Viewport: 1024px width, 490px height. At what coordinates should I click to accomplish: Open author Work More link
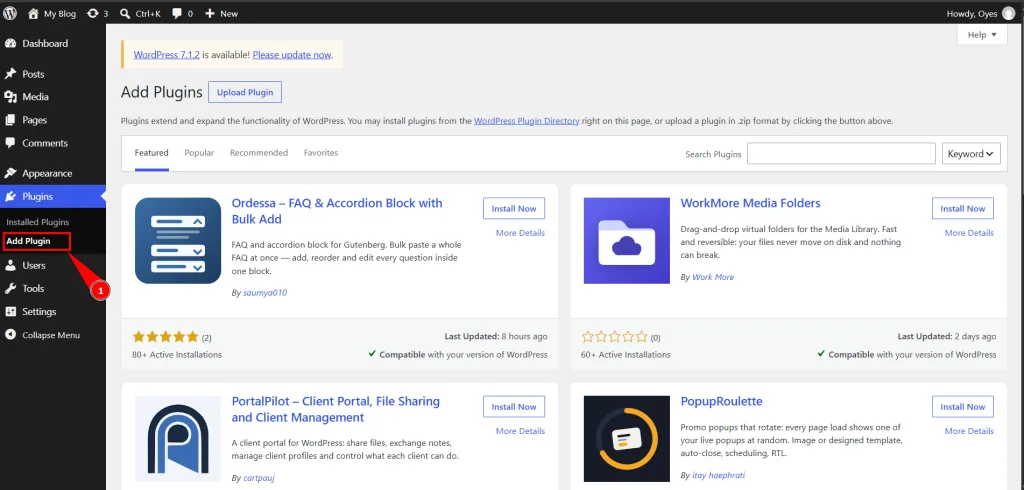[712, 277]
